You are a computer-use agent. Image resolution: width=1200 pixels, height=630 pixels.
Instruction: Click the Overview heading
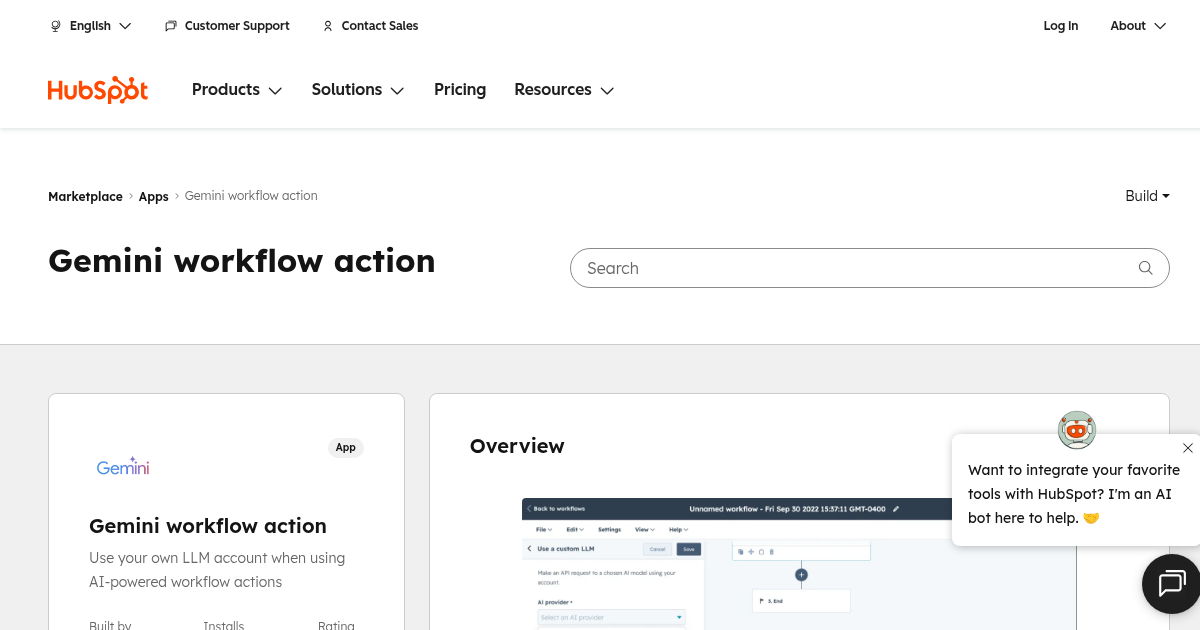tap(517, 446)
